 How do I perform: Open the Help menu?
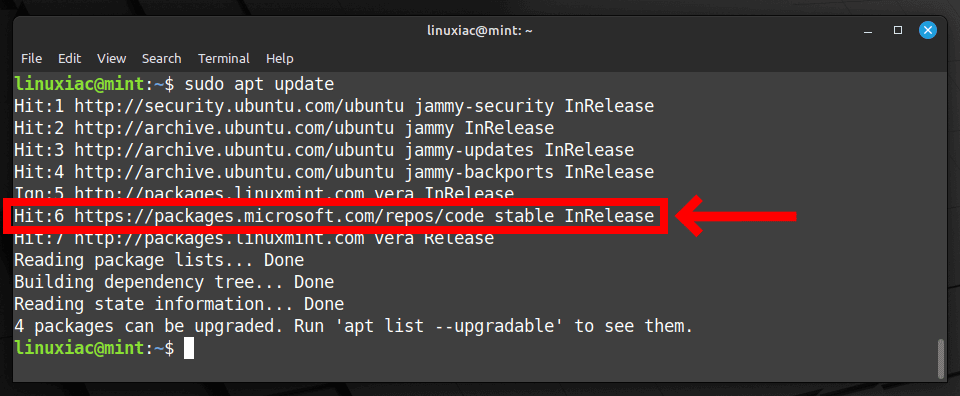280,59
